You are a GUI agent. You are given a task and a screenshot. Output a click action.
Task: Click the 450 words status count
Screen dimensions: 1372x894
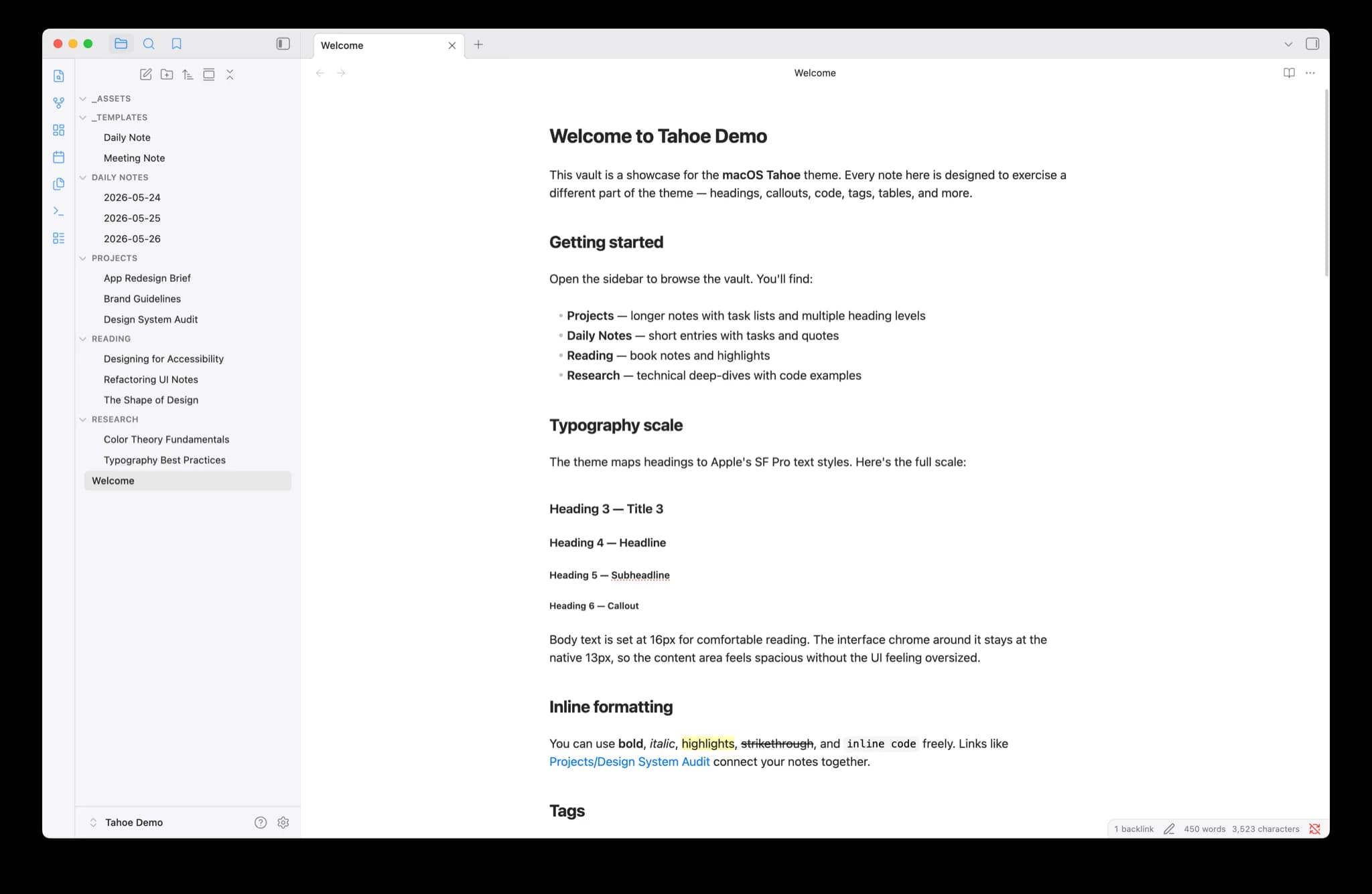click(1205, 829)
